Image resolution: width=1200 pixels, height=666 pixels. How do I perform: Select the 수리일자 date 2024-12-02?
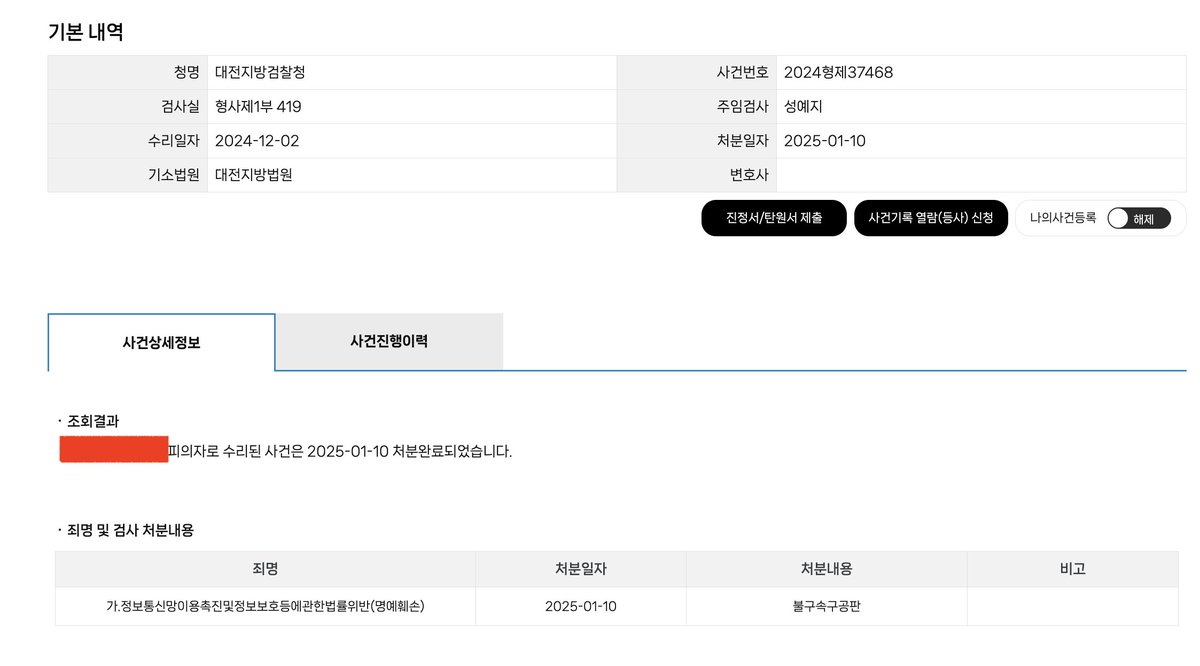pos(252,140)
